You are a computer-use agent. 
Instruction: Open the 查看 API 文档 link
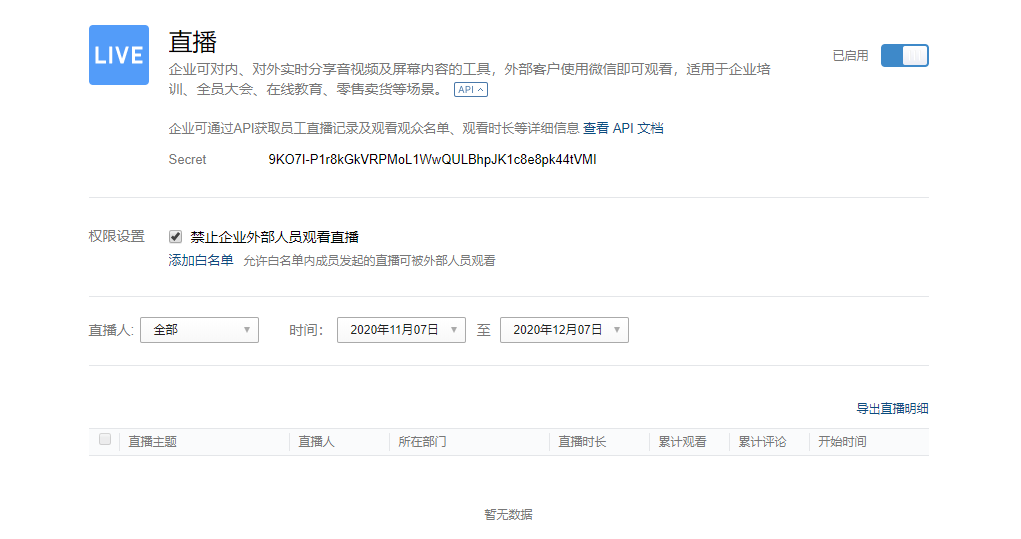[x=622, y=128]
